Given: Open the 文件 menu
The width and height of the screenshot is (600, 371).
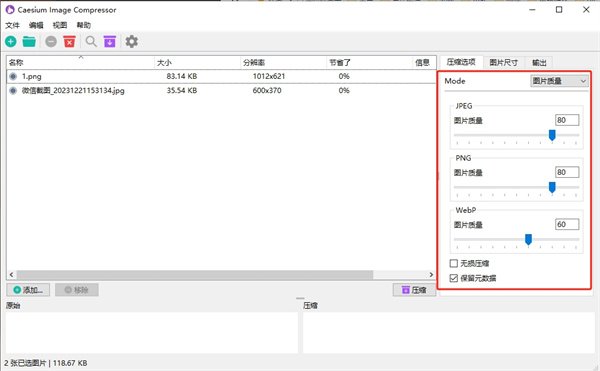Looking at the screenshot, I should coord(12,25).
